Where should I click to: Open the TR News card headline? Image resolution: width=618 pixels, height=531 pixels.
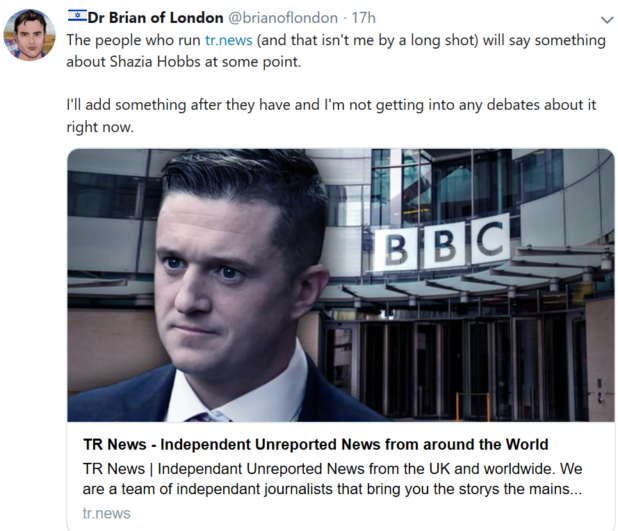(315, 444)
